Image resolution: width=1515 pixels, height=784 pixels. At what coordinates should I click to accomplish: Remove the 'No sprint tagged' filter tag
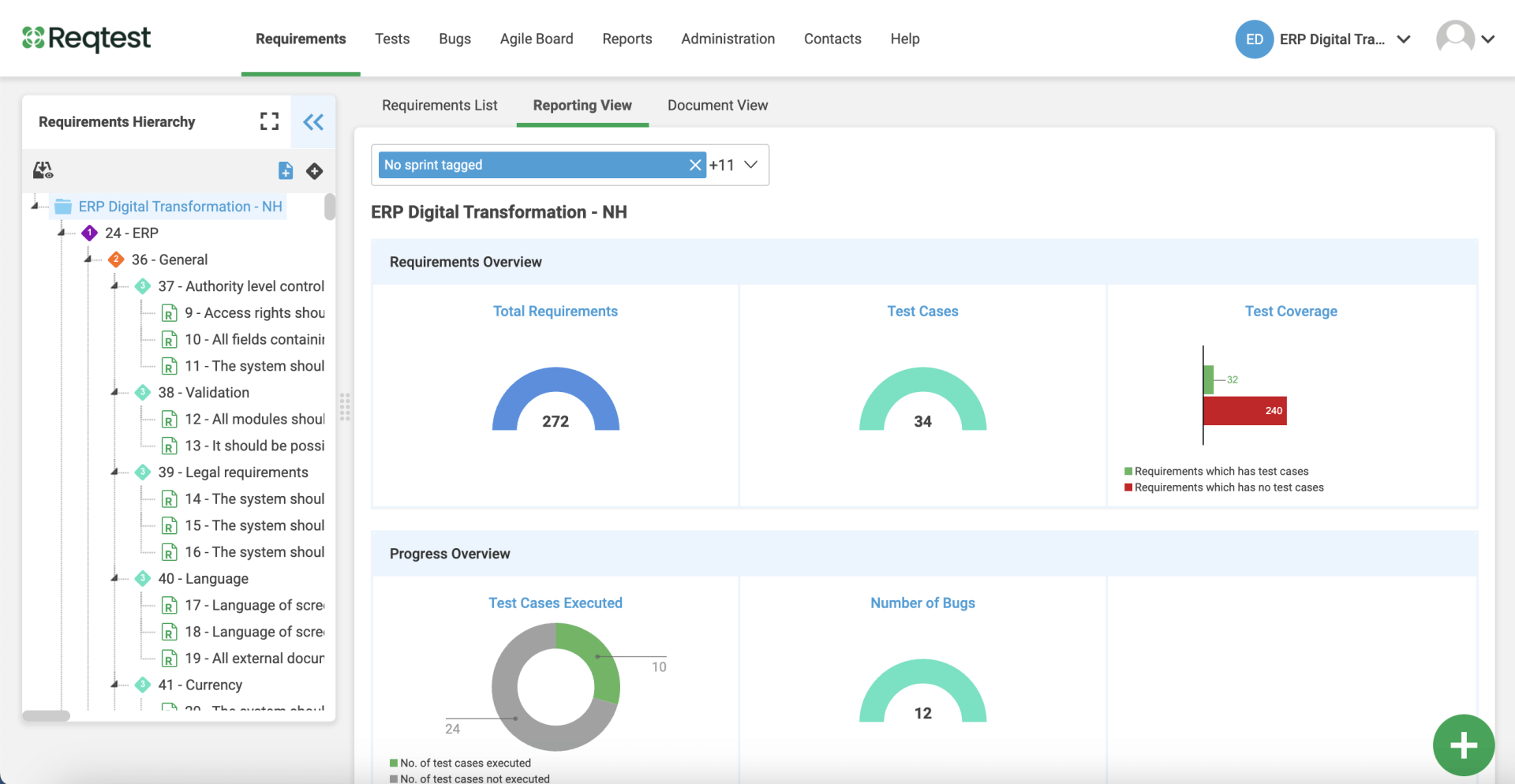694,165
